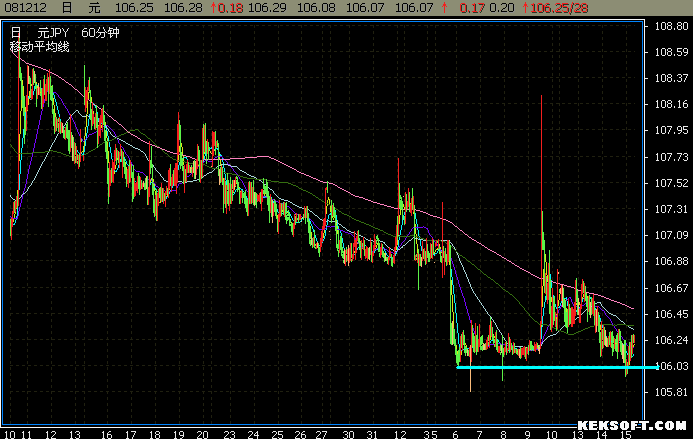Click the 107.95 price axis label

coord(671,130)
